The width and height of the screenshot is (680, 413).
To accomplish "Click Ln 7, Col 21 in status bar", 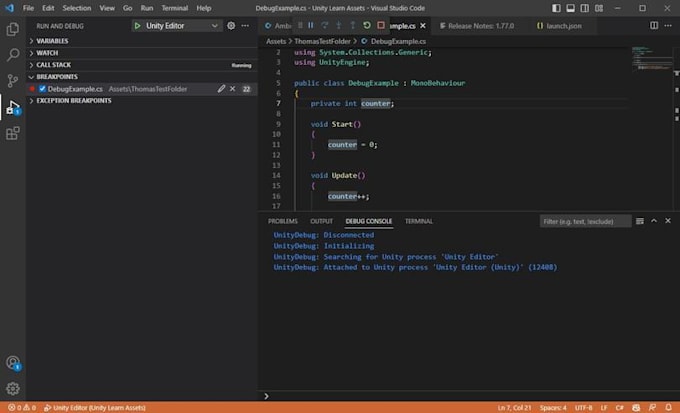I will tap(514, 408).
